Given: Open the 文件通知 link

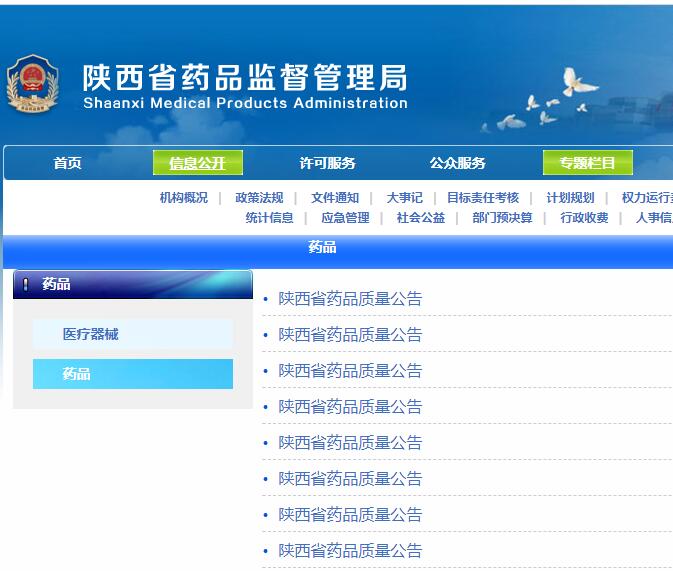Looking at the screenshot, I should (x=335, y=198).
